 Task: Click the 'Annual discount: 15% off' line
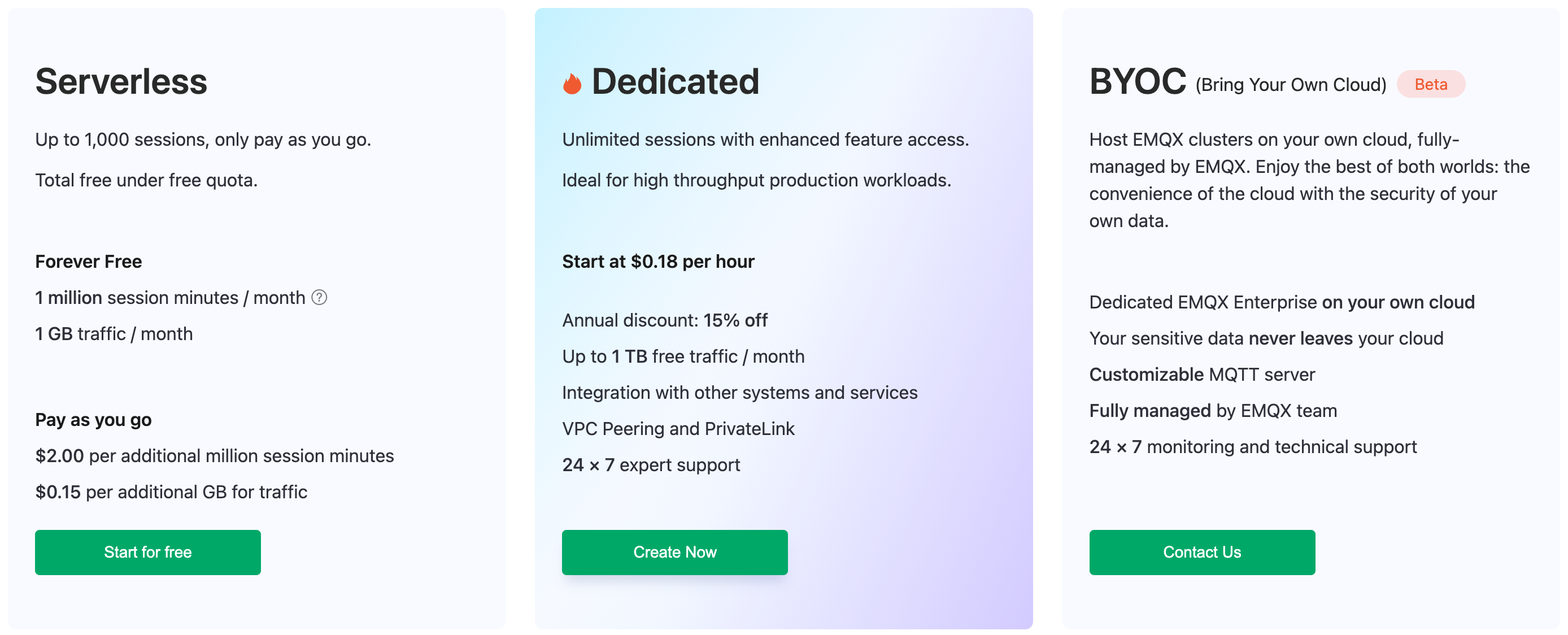click(665, 320)
